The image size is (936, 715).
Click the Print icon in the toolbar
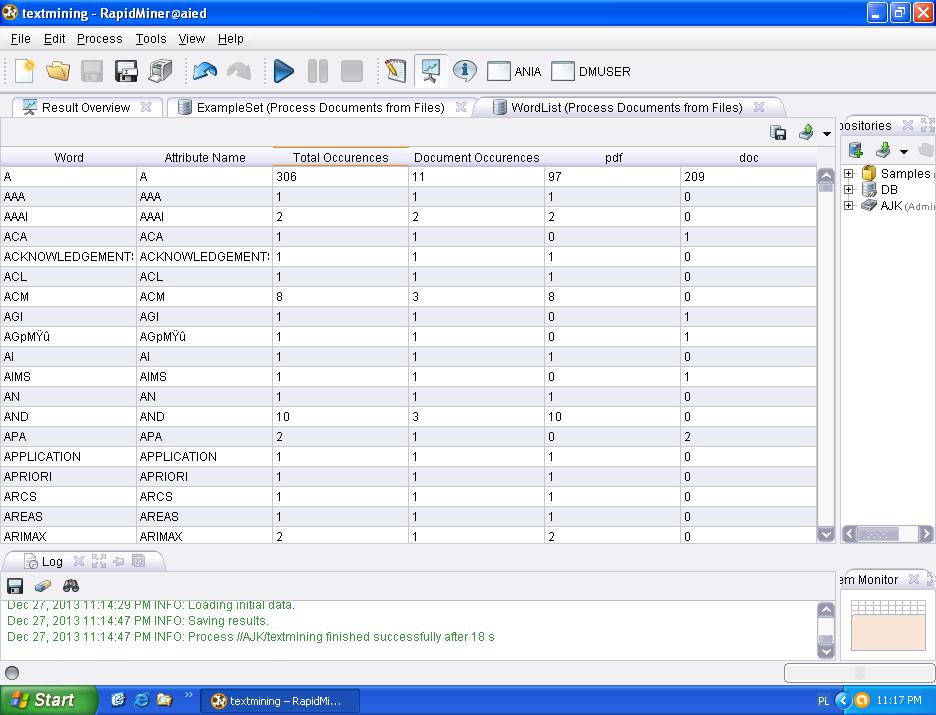pyautogui.click(x=160, y=71)
